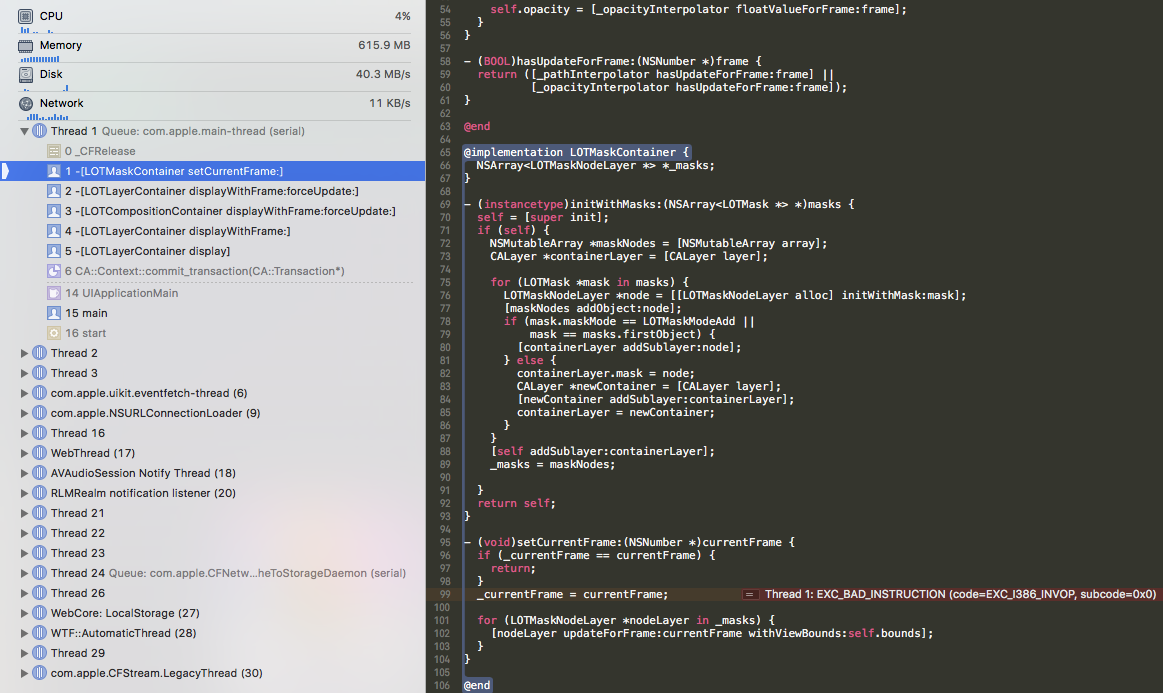Select frame 5 LOTLayerContainer display
The width and height of the screenshot is (1163, 693).
click(213, 252)
